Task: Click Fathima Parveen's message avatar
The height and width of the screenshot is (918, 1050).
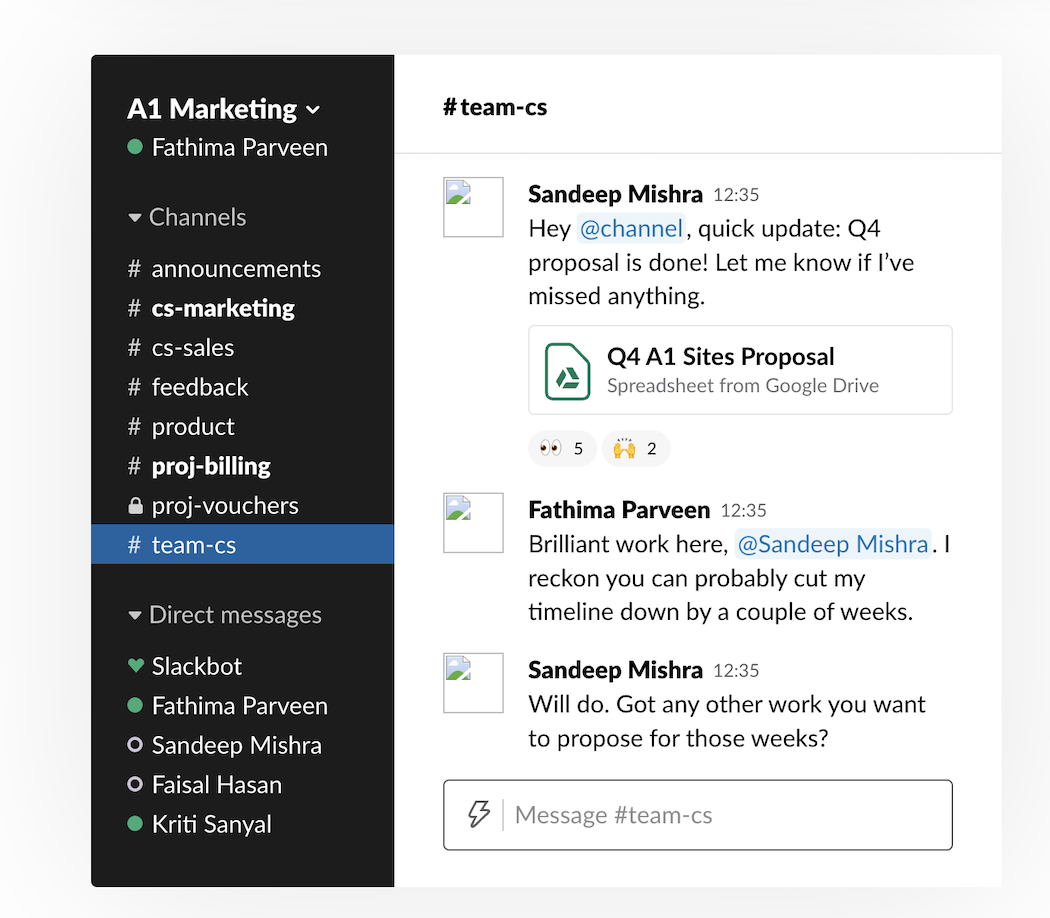Action: [x=473, y=522]
